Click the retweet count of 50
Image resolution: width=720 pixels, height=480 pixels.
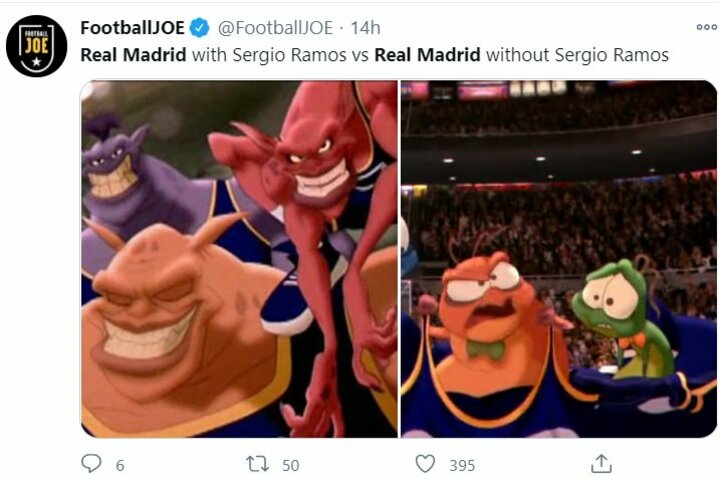[290, 465]
